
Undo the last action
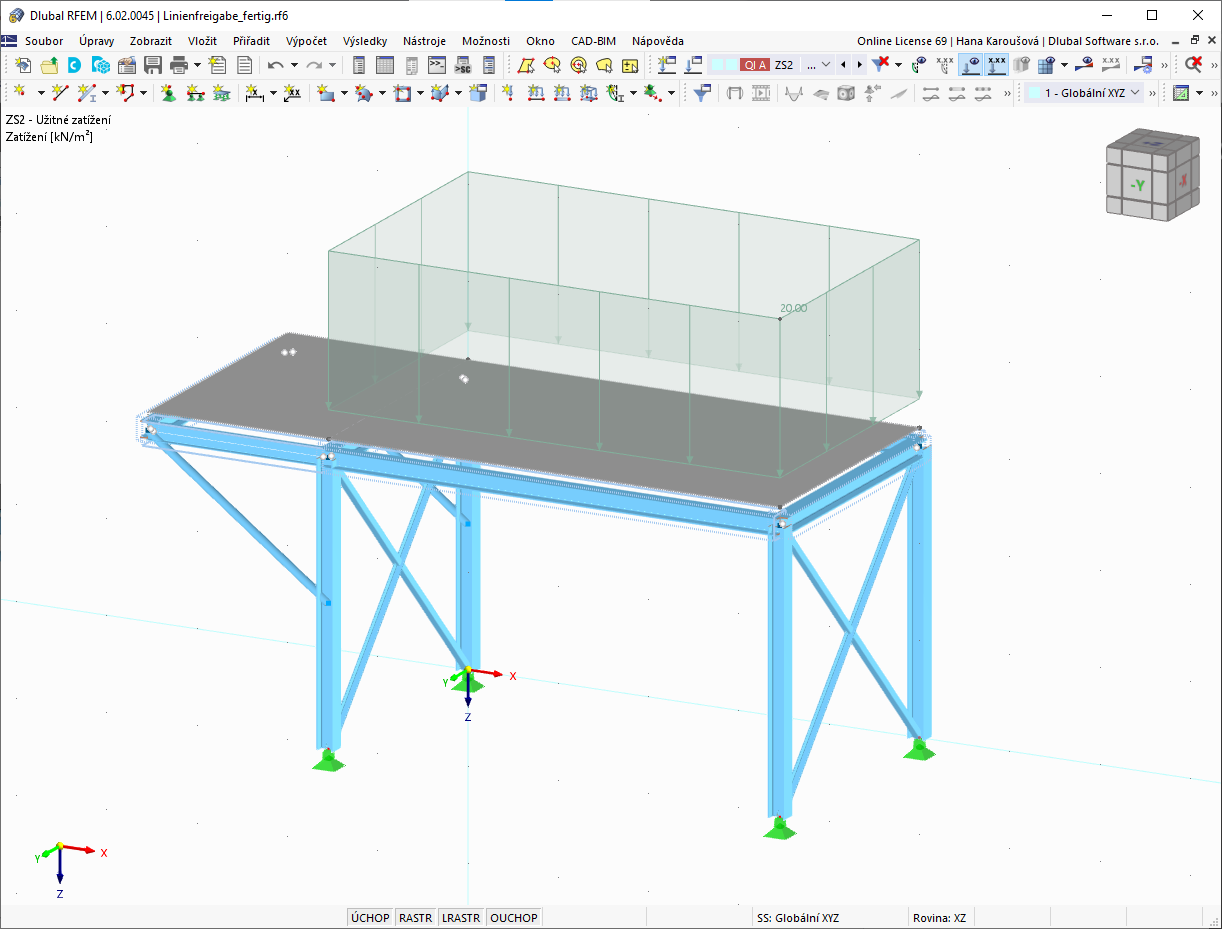pyautogui.click(x=275, y=65)
